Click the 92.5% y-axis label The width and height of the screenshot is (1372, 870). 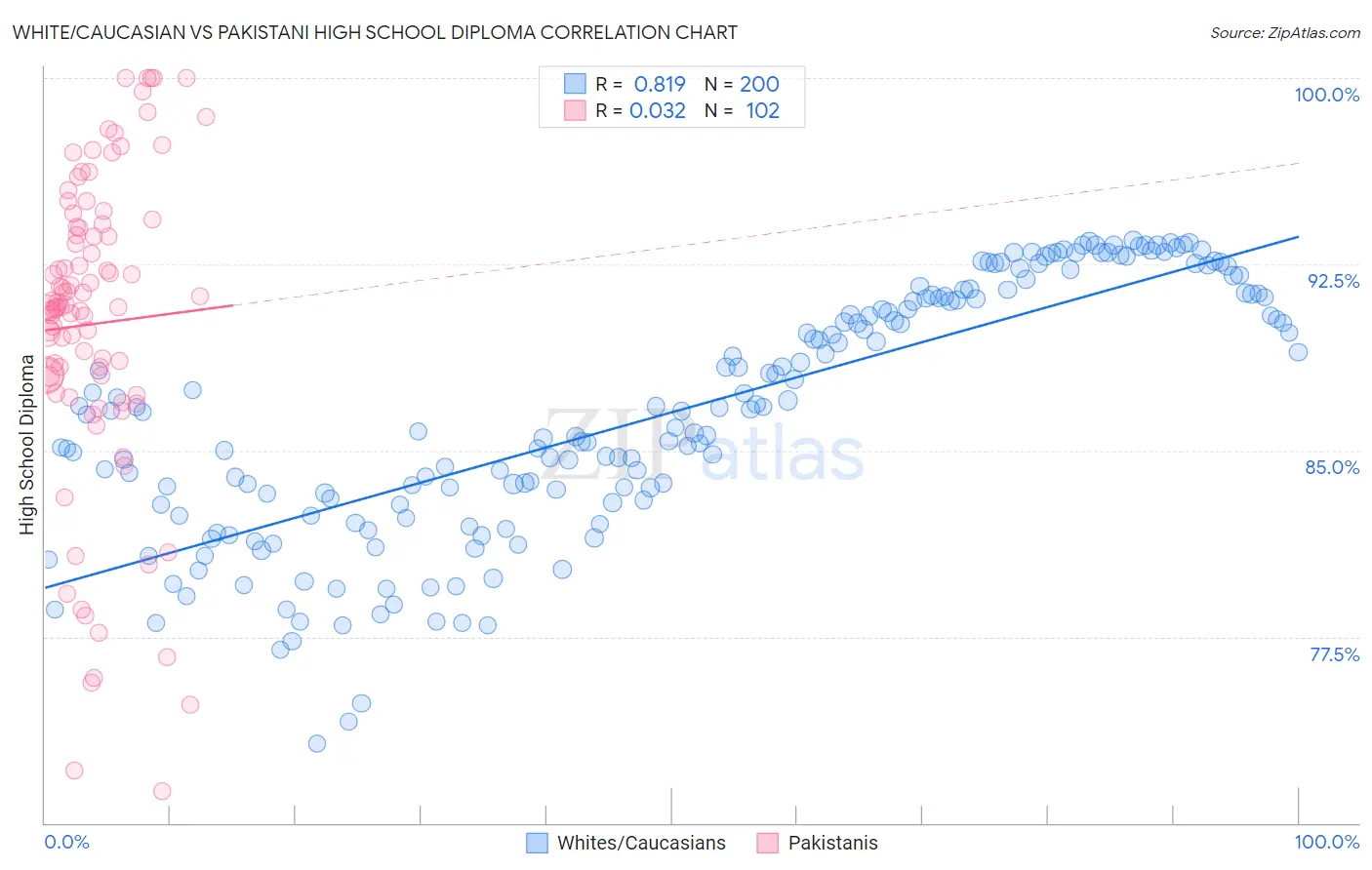(x=1333, y=281)
